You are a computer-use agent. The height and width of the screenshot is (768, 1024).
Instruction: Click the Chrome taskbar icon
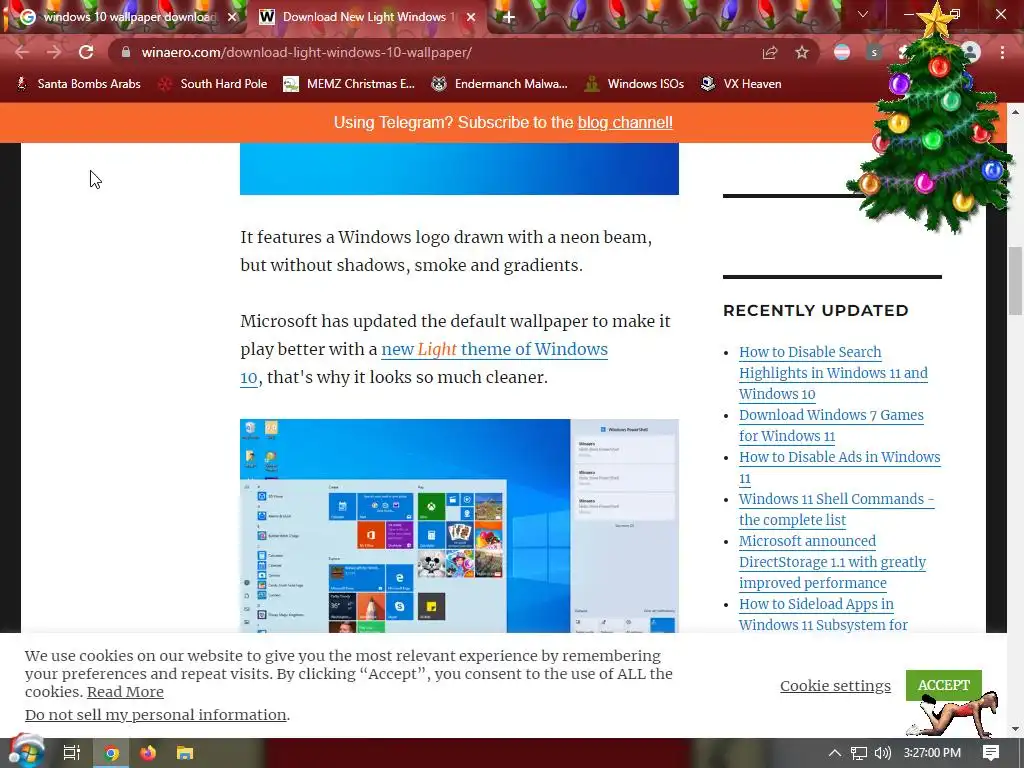click(112, 753)
